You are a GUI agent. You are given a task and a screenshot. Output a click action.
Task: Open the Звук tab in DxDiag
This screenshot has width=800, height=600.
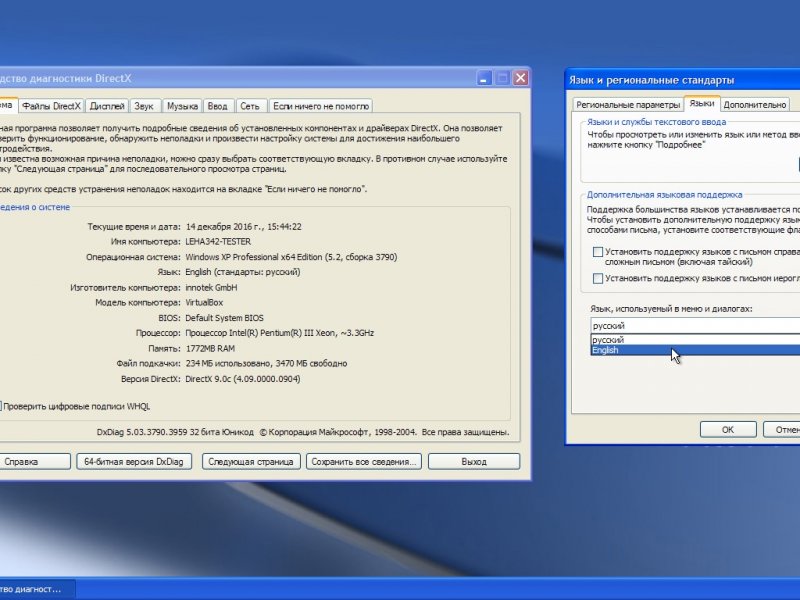coord(144,106)
